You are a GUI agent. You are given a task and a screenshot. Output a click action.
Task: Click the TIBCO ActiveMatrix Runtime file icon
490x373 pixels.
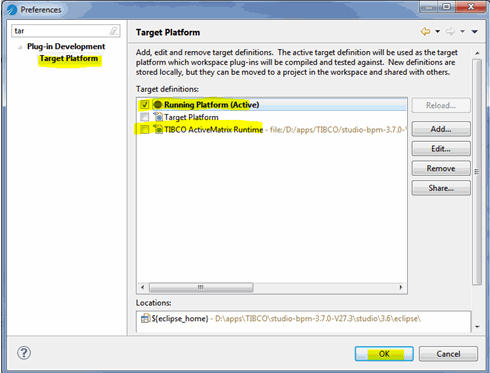[x=158, y=129]
